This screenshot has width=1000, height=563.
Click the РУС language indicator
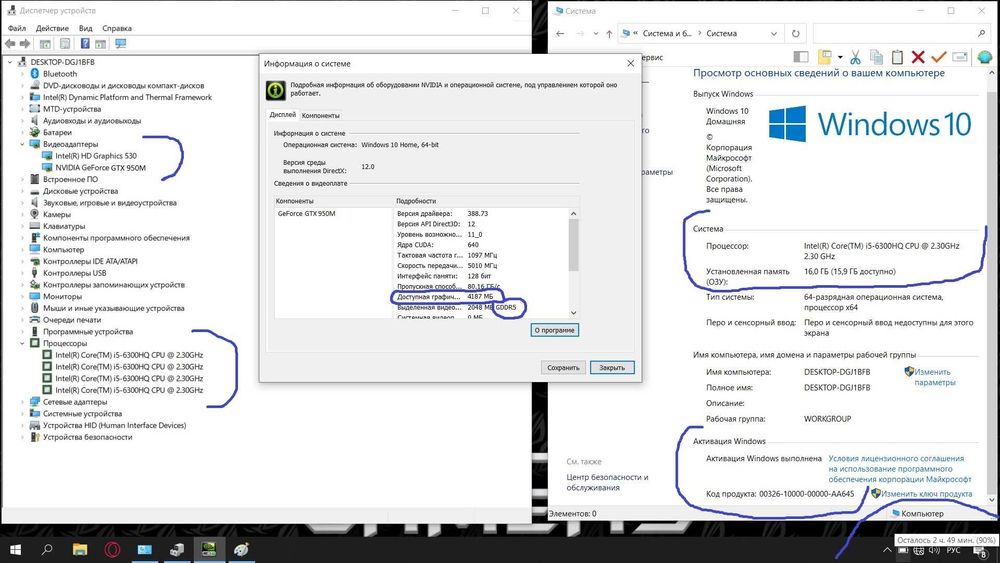click(x=953, y=550)
